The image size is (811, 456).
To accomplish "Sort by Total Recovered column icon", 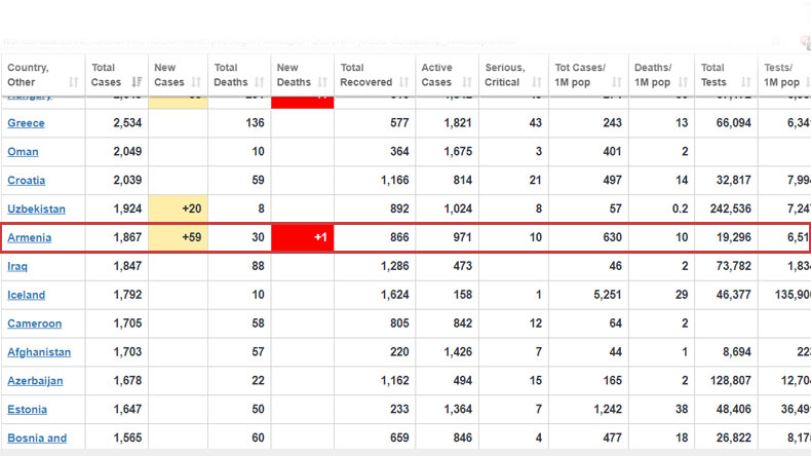I will (x=404, y=82).
